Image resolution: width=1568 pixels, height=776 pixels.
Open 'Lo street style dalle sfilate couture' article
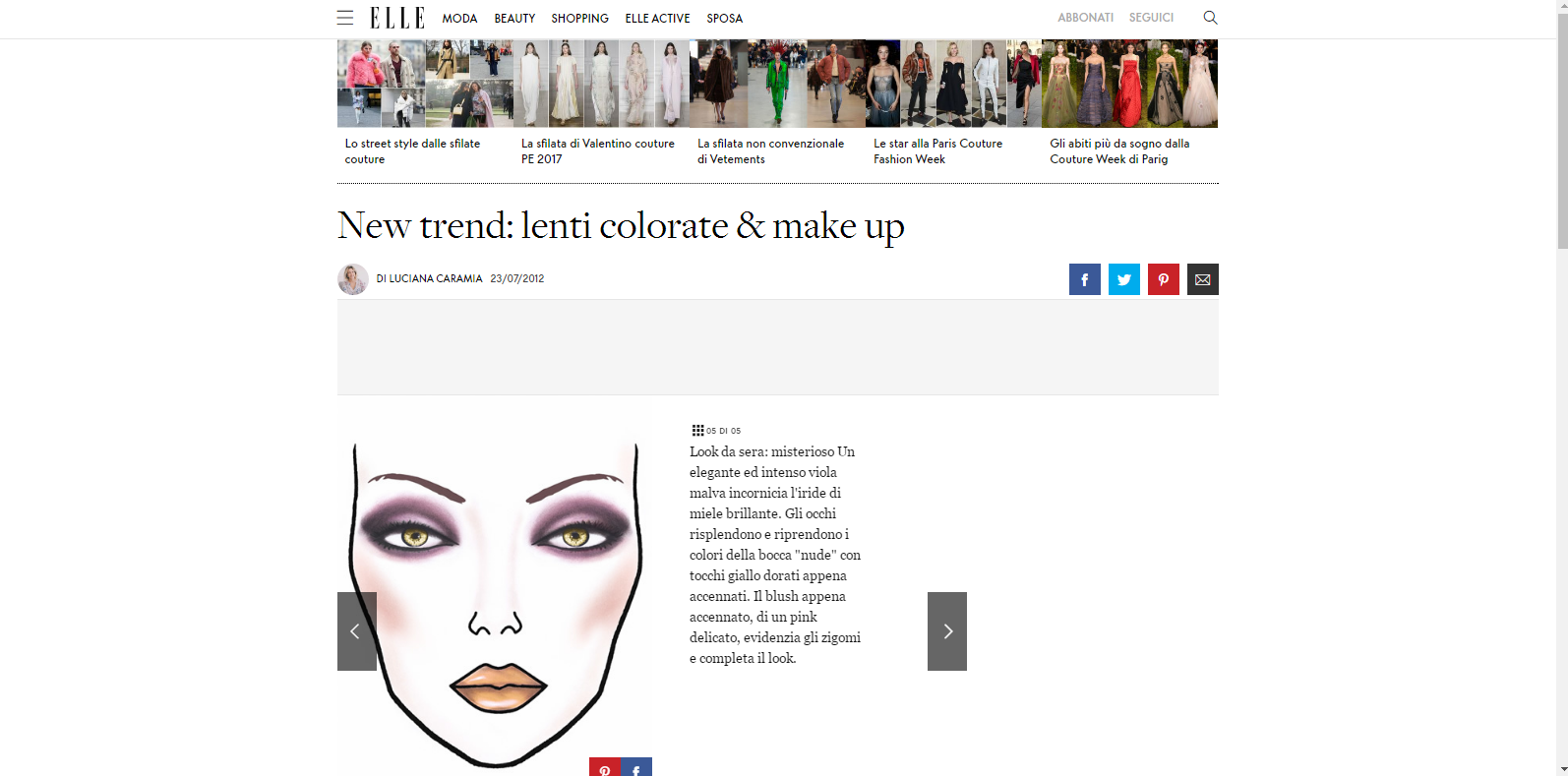pyautogui.click(x=412, y=150)
